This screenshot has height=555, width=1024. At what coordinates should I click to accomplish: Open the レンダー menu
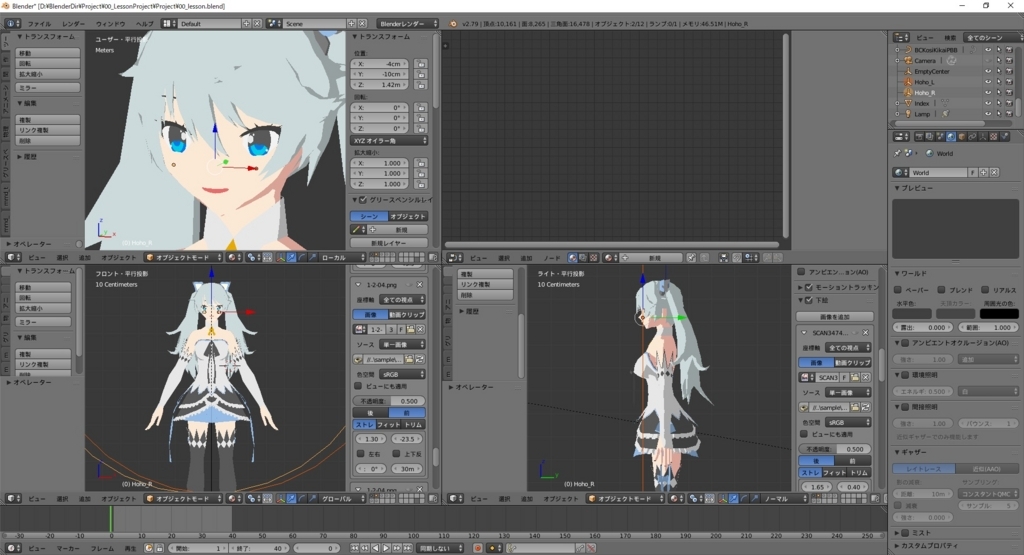(x=74, y=24)
